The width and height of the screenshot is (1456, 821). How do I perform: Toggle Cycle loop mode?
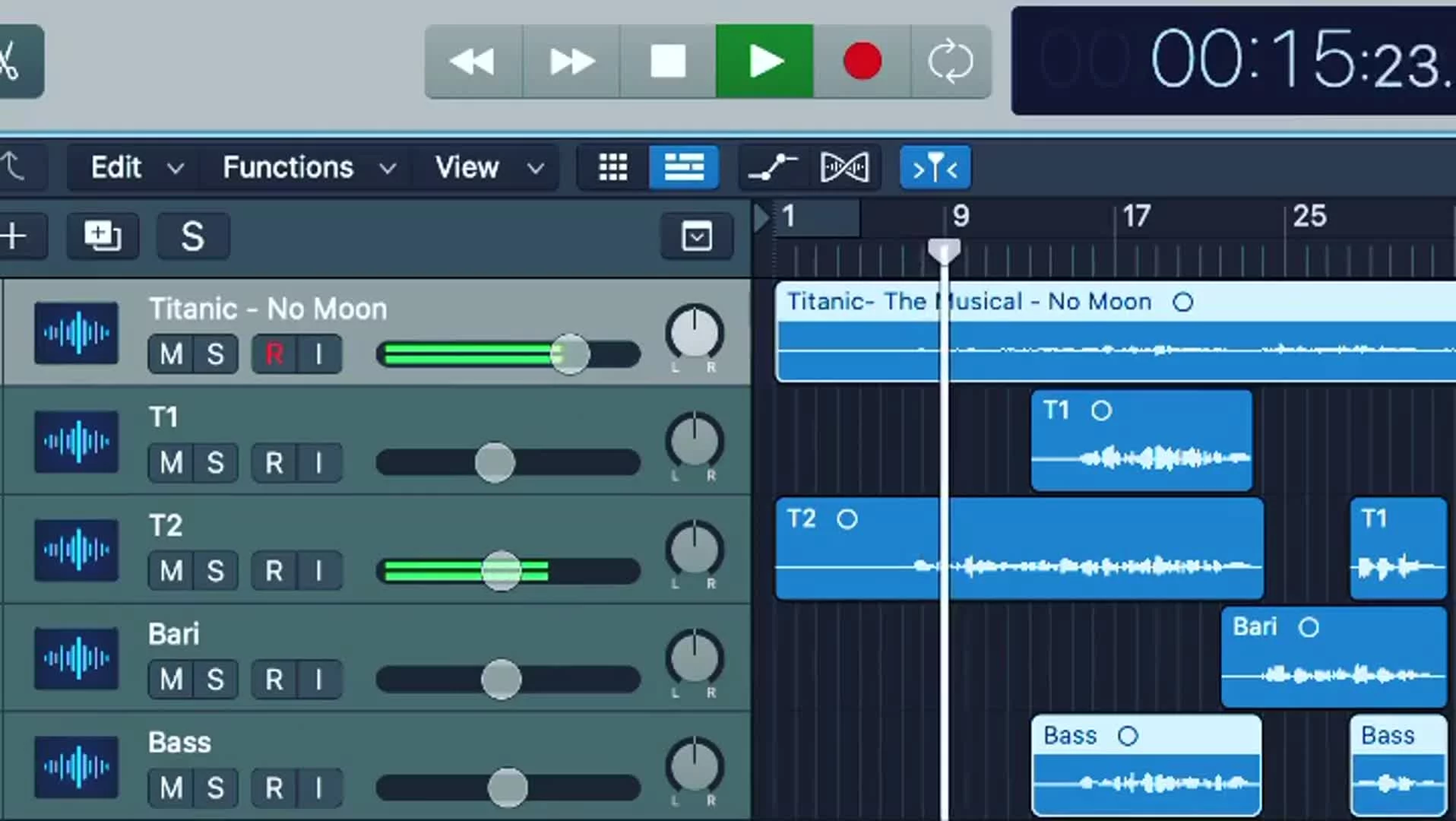[951, 61]
